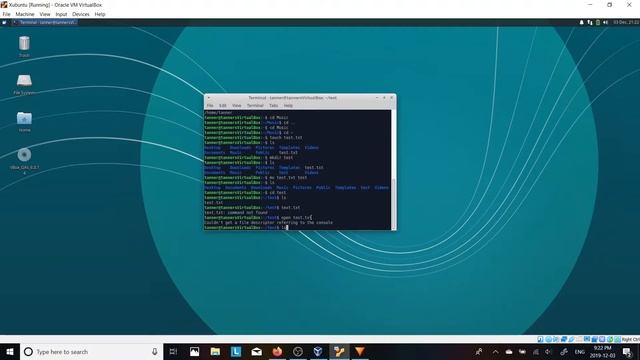The height and width of the screenshot is (360, 640).
Task: Open Windows Task View
Action: tap(173, 351)
